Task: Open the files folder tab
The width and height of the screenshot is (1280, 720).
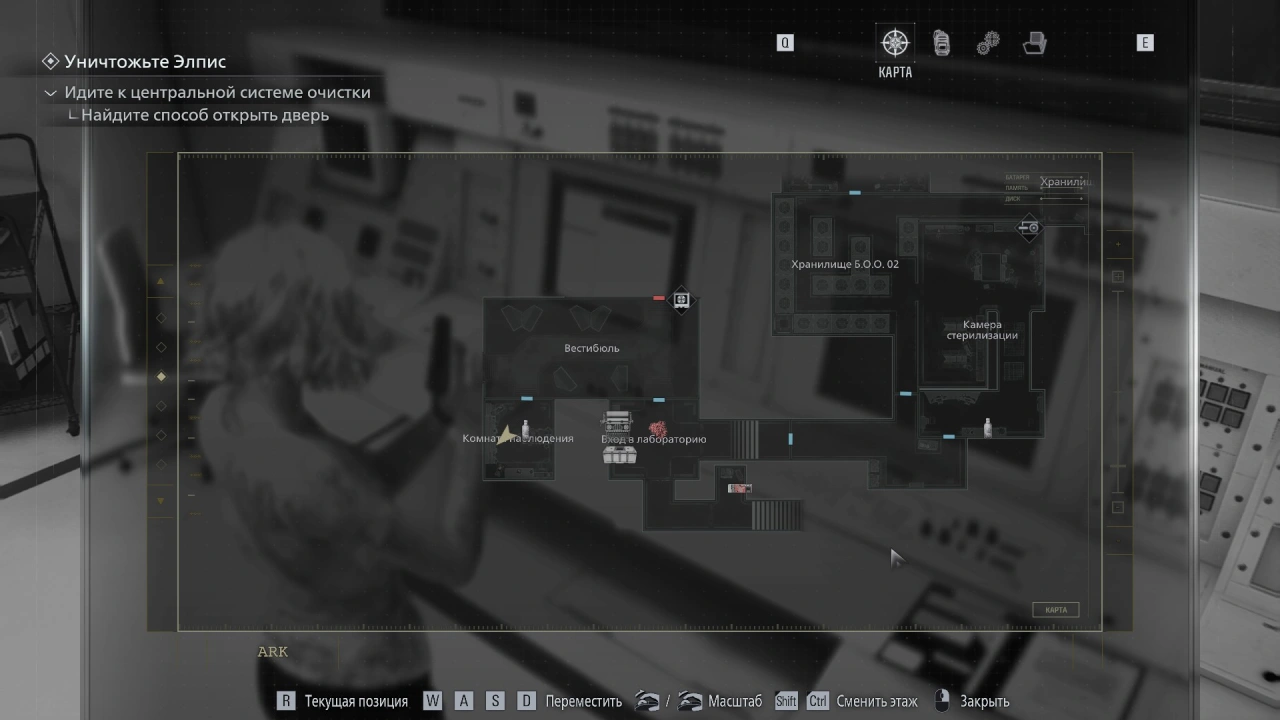Action: coord(1035,43)
